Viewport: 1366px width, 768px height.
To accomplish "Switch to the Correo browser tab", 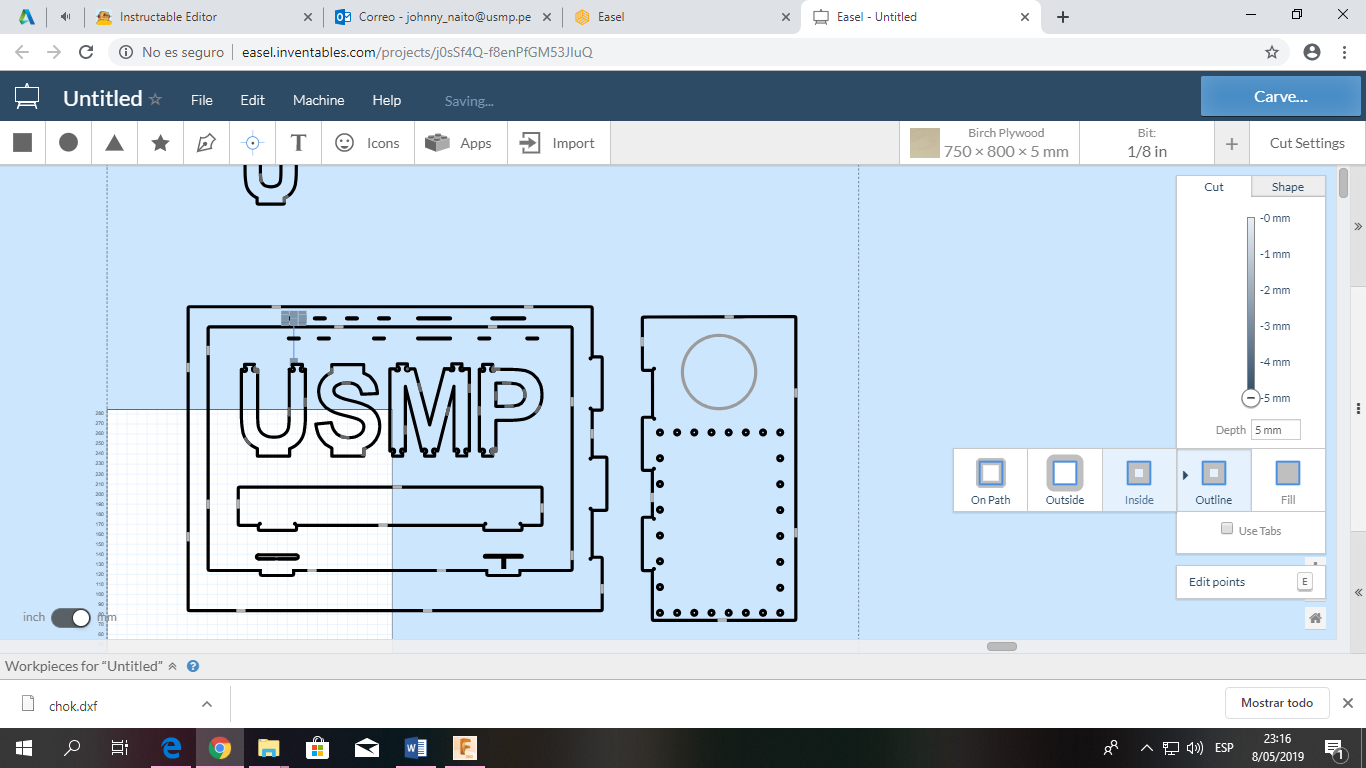I will [443, 17].
